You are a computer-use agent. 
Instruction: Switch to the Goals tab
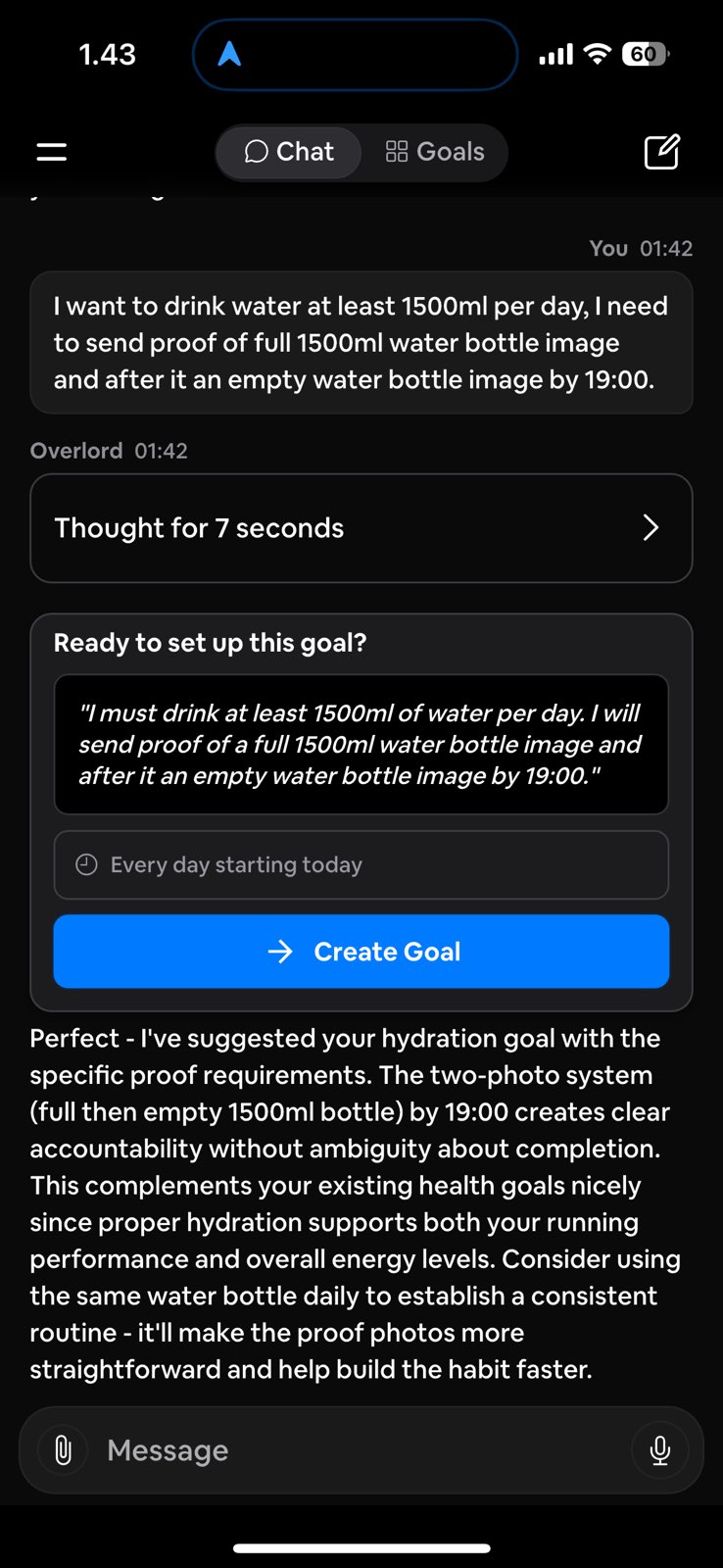point(435,152)
